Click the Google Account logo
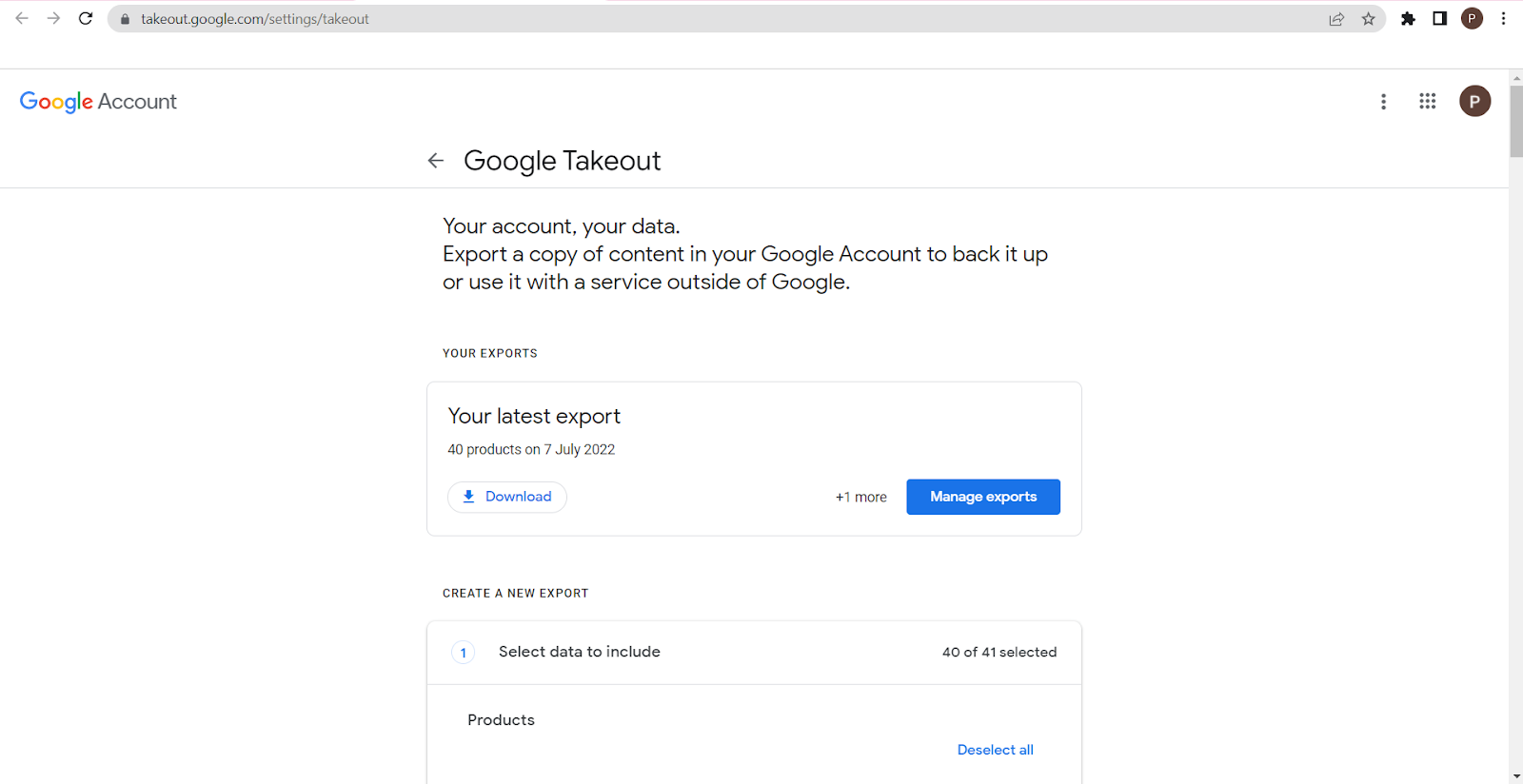 [x=98, y=102]
